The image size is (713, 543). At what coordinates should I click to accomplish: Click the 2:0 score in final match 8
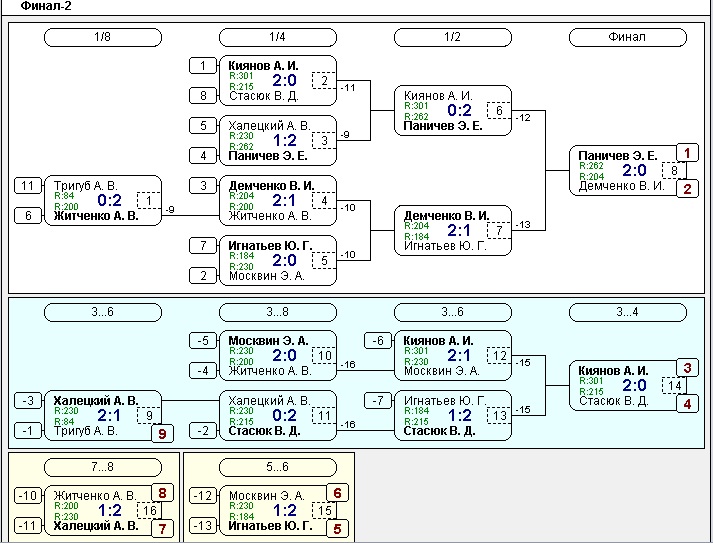coord(635,171)
